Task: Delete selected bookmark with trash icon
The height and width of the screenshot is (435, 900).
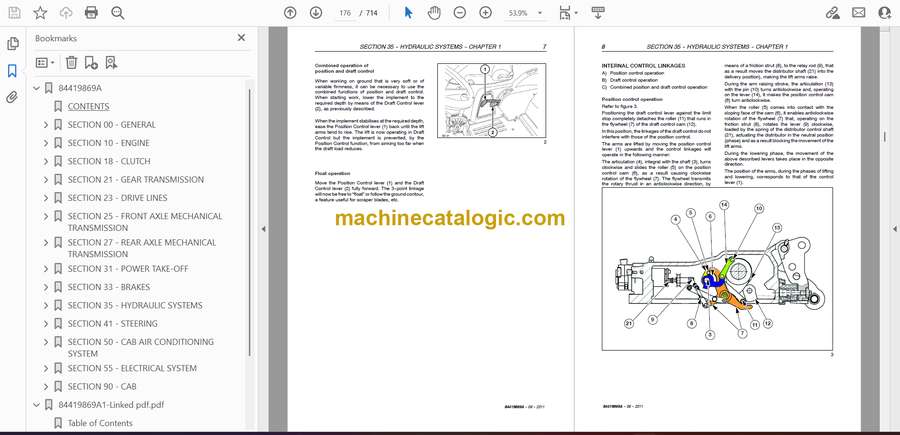Action: click(x=71, y=62)
